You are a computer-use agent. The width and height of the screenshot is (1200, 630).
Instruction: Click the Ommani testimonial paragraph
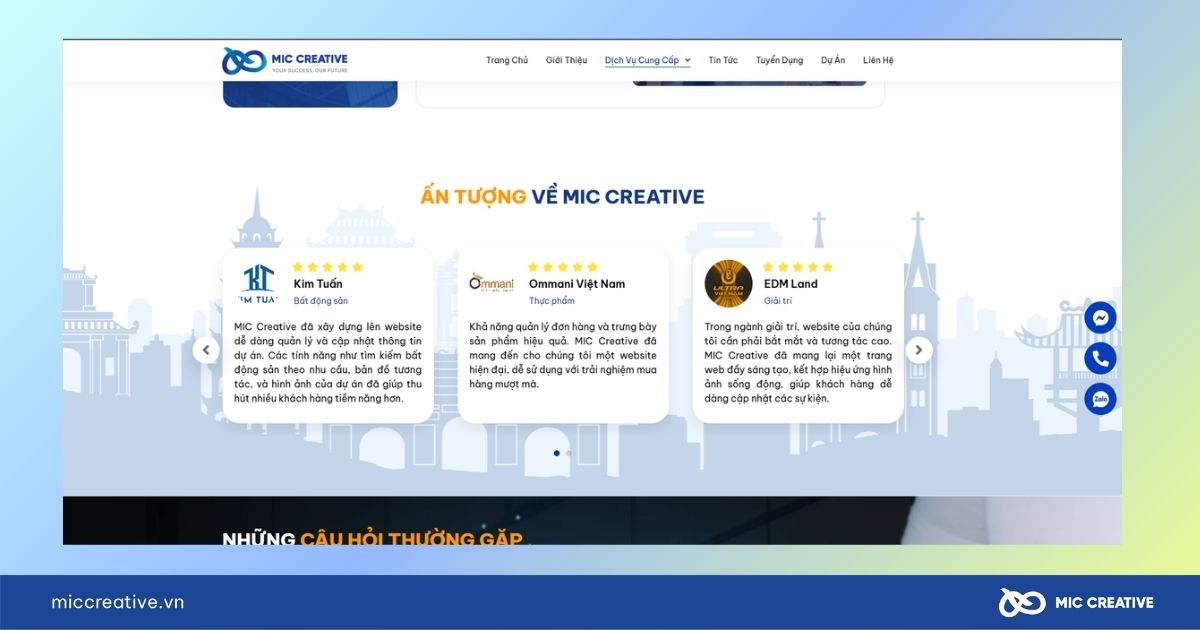pos(563,355)
